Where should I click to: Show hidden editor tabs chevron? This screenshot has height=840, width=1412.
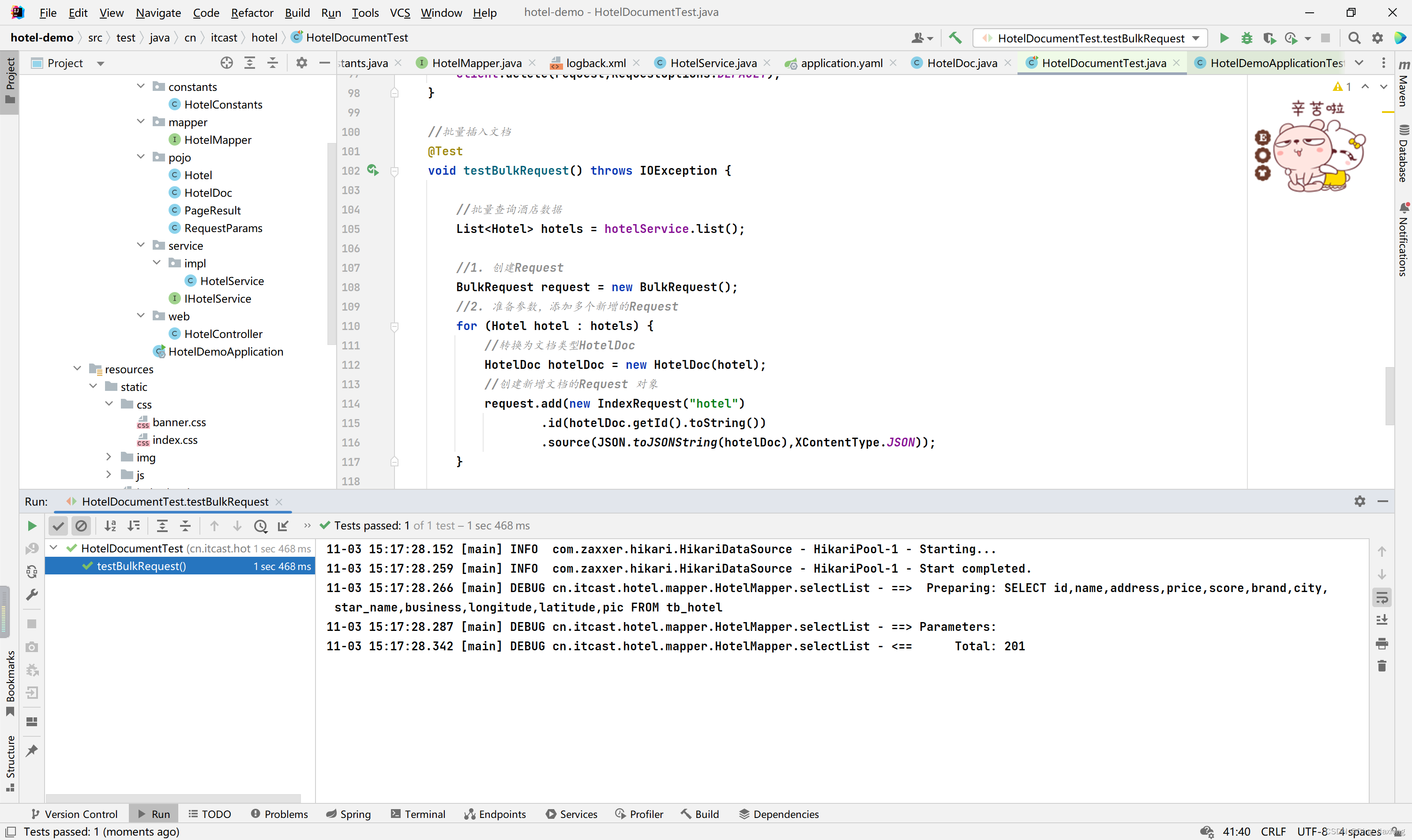[x=1359, y=63]
